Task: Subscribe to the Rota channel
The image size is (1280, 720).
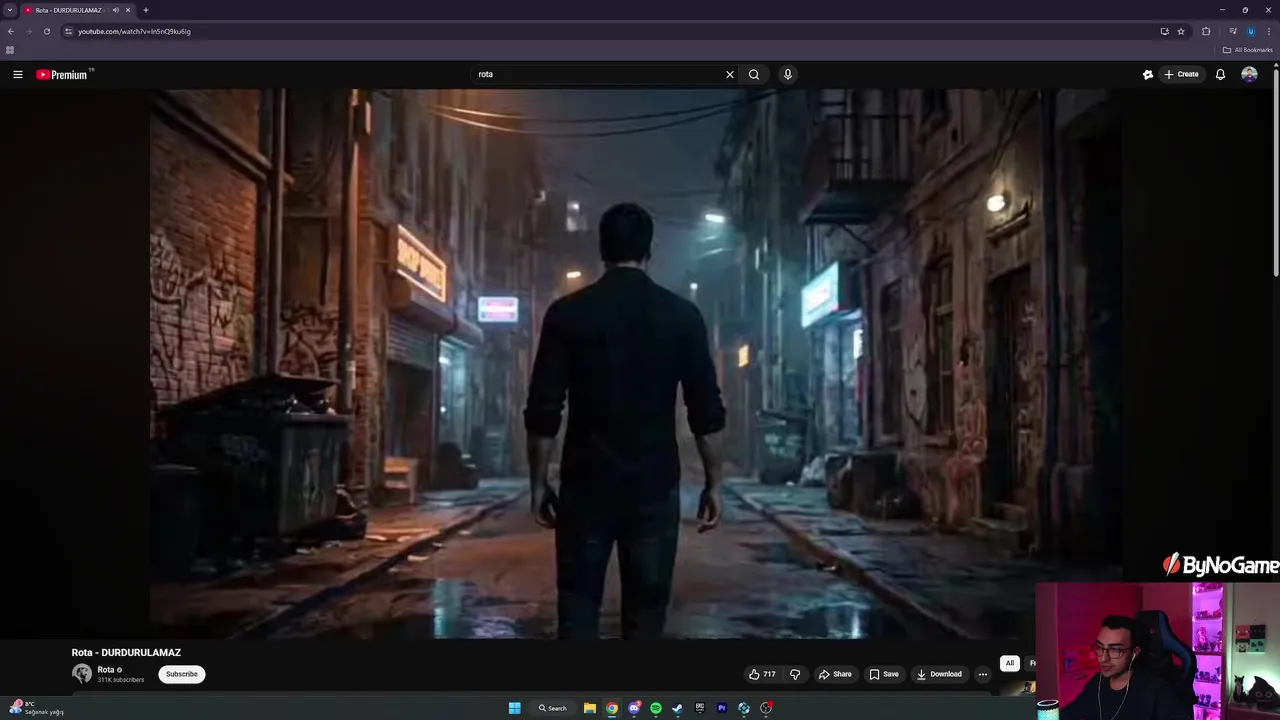Action: click(x=182, y=674)
